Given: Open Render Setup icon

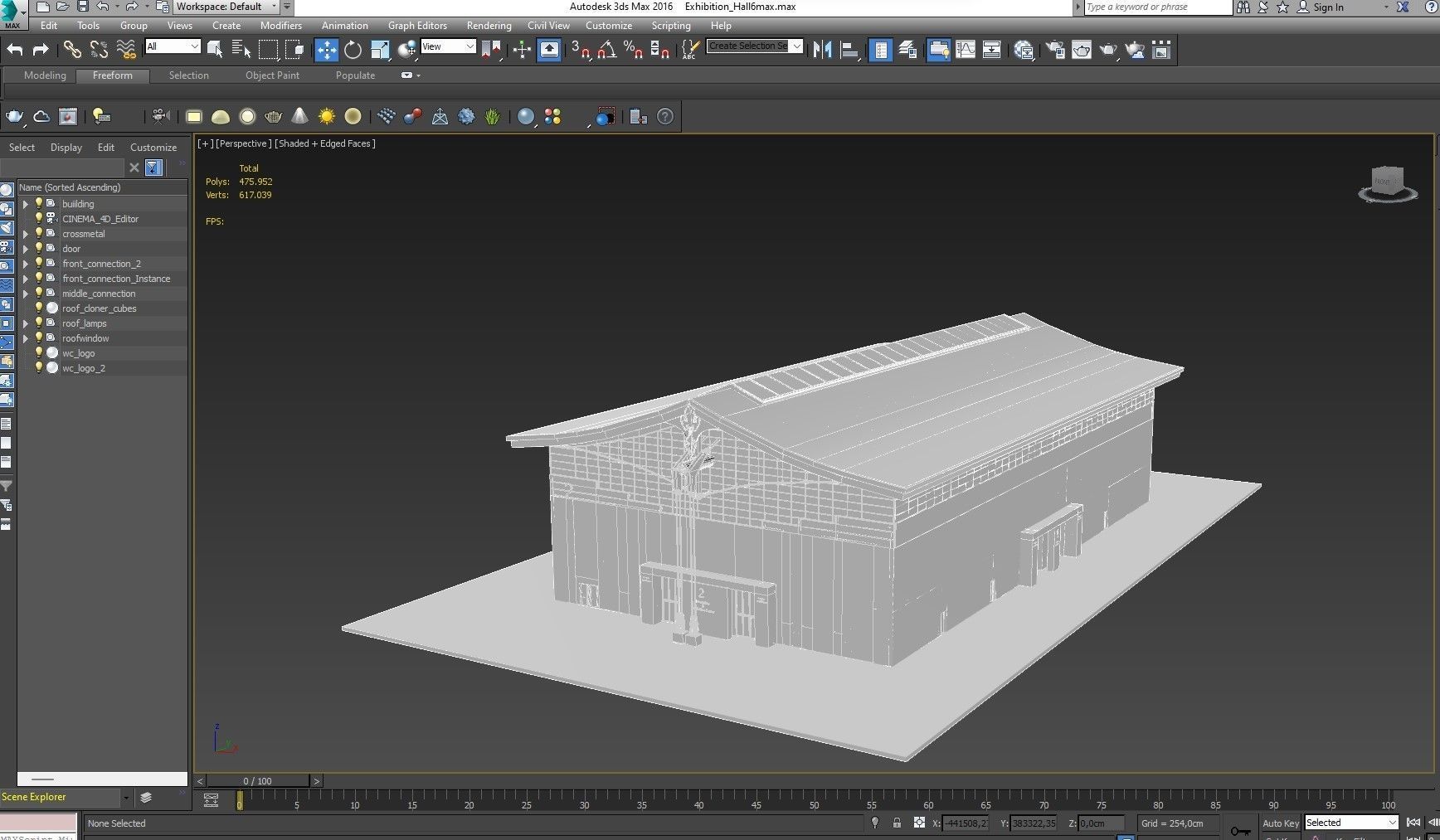Looking at the screenshot, I should point(1055,50).
